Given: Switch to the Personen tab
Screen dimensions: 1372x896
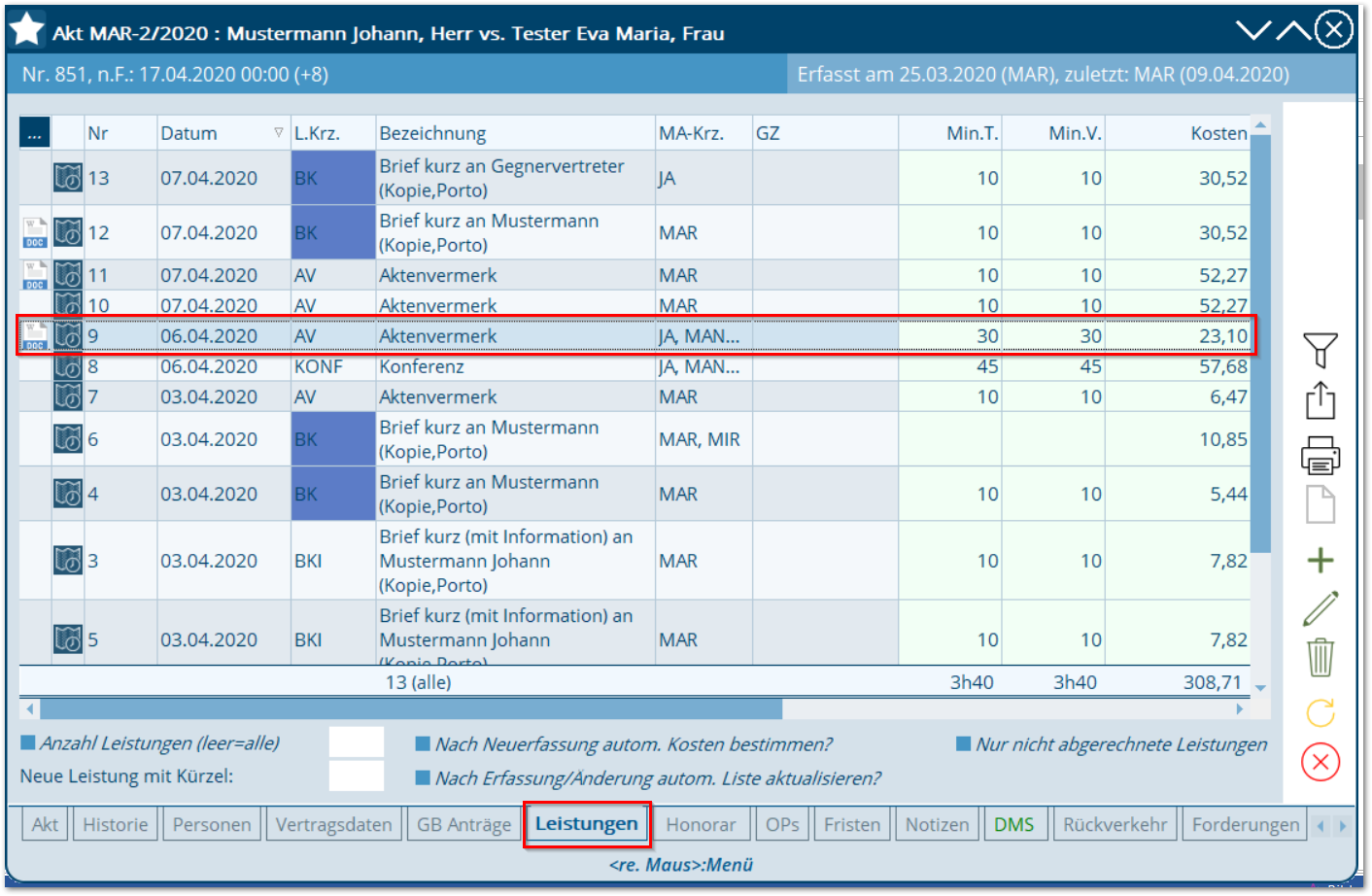Looking at the screenshot, I should point(212,825).
